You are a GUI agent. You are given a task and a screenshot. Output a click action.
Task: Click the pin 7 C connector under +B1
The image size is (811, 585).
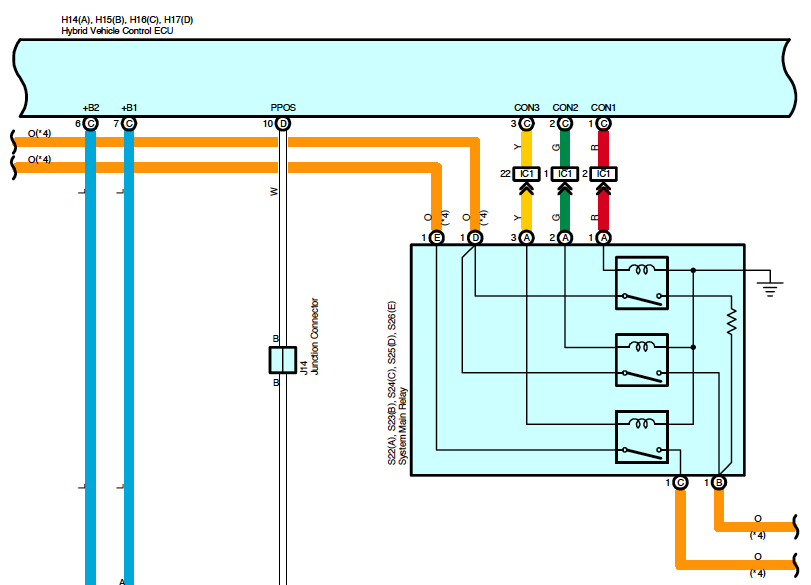click(129, 124)
